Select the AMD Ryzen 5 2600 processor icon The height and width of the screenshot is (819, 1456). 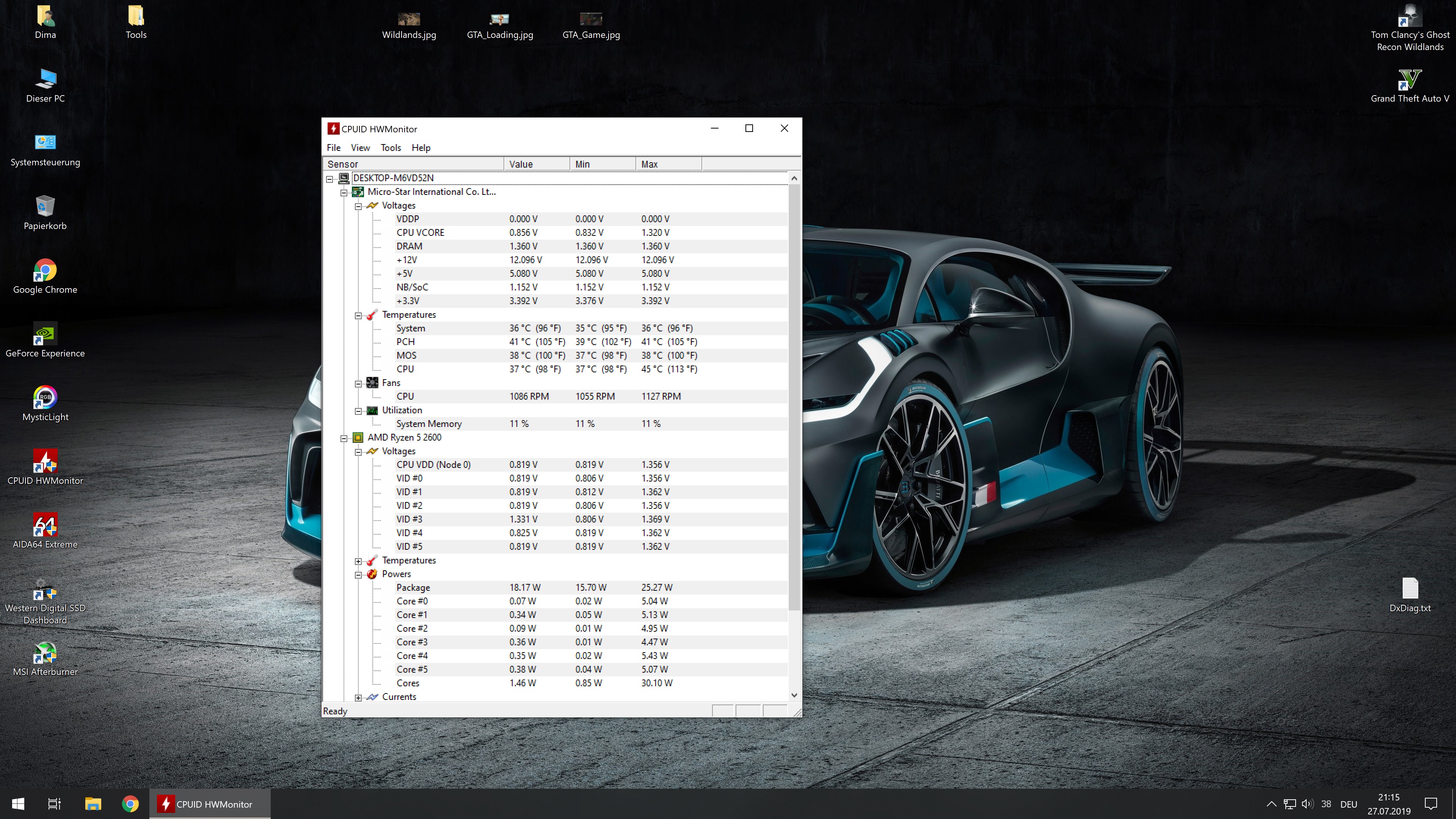click(x=358, y=438)
